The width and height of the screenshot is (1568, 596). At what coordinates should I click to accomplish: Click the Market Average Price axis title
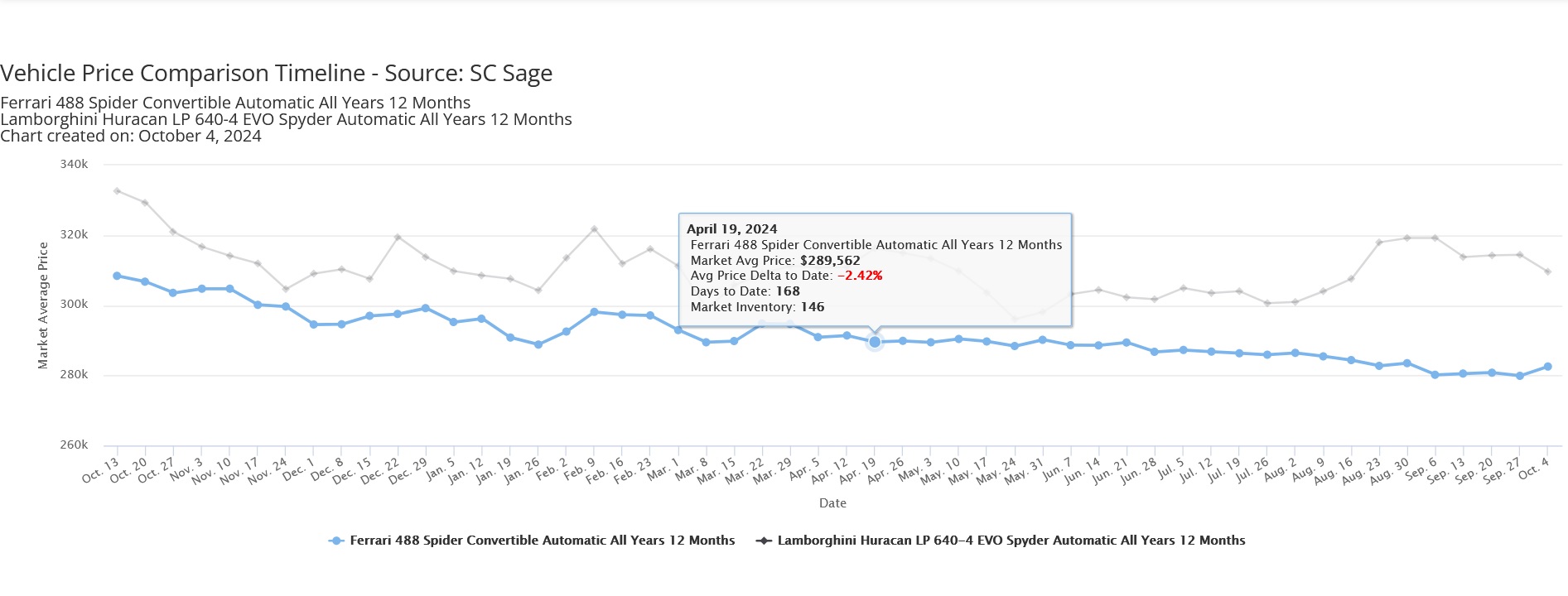43,305
